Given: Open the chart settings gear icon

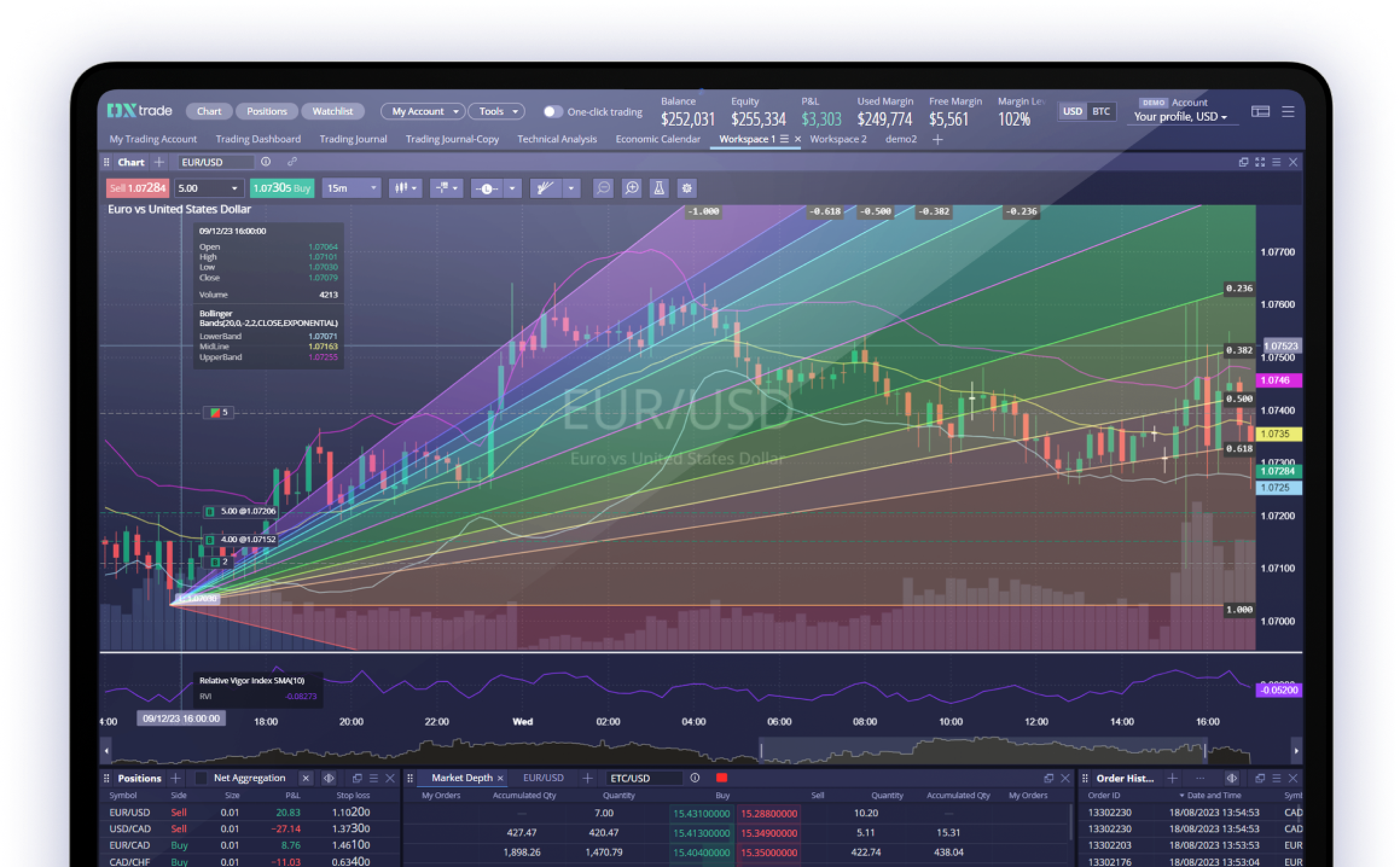Looking at the screenshot, I should click(687, 188).
